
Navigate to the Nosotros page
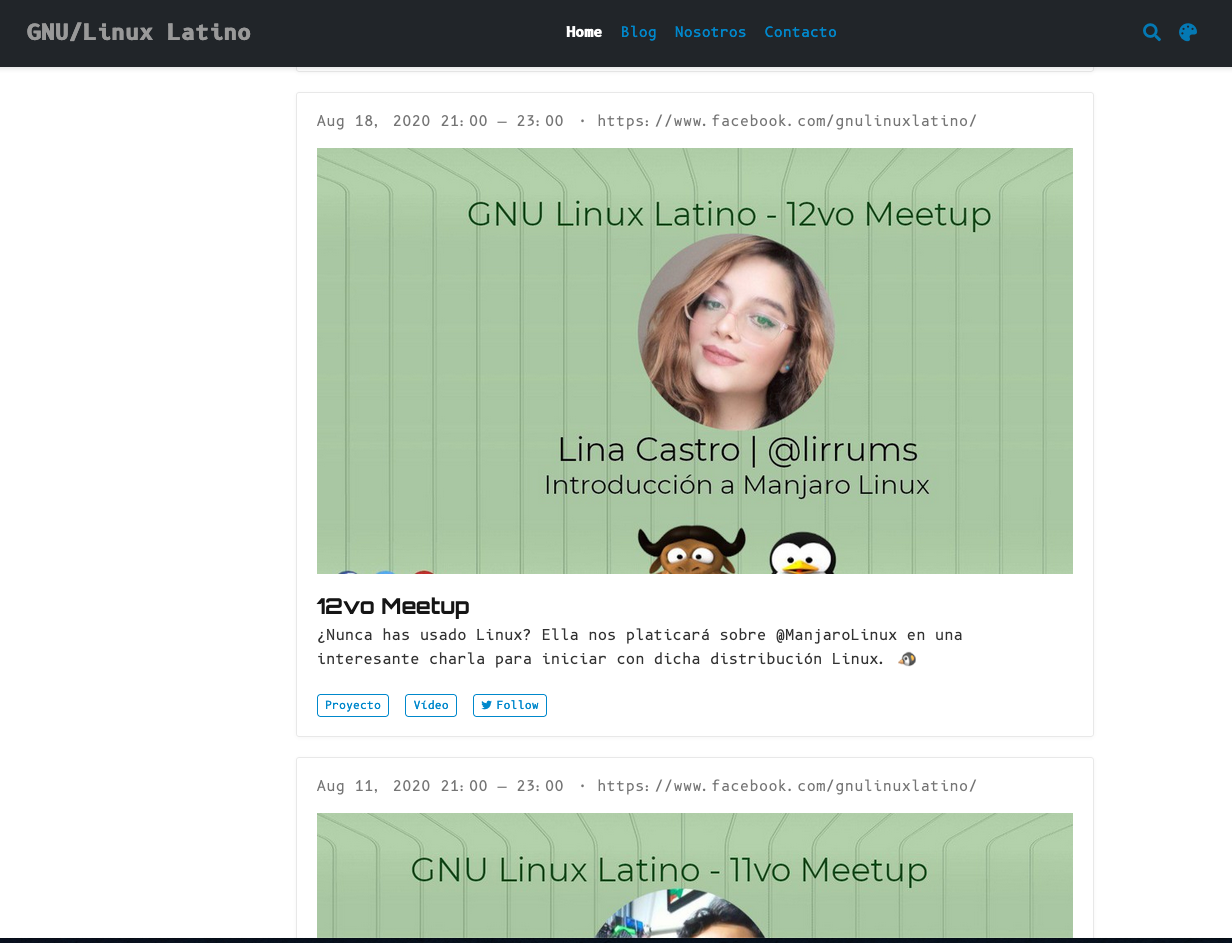tap(710, 31)
